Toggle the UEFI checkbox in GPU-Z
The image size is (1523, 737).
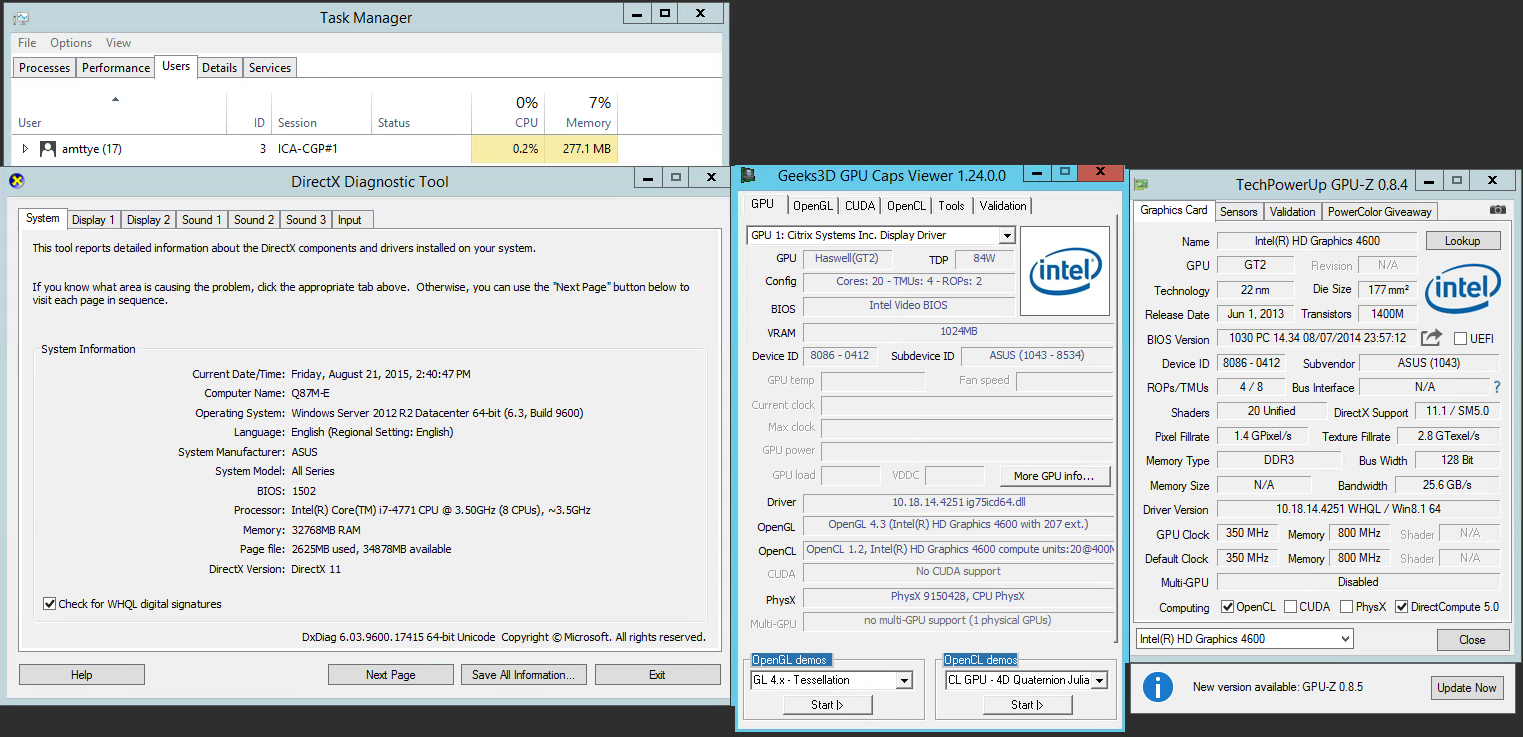(x=1461, y=338)
